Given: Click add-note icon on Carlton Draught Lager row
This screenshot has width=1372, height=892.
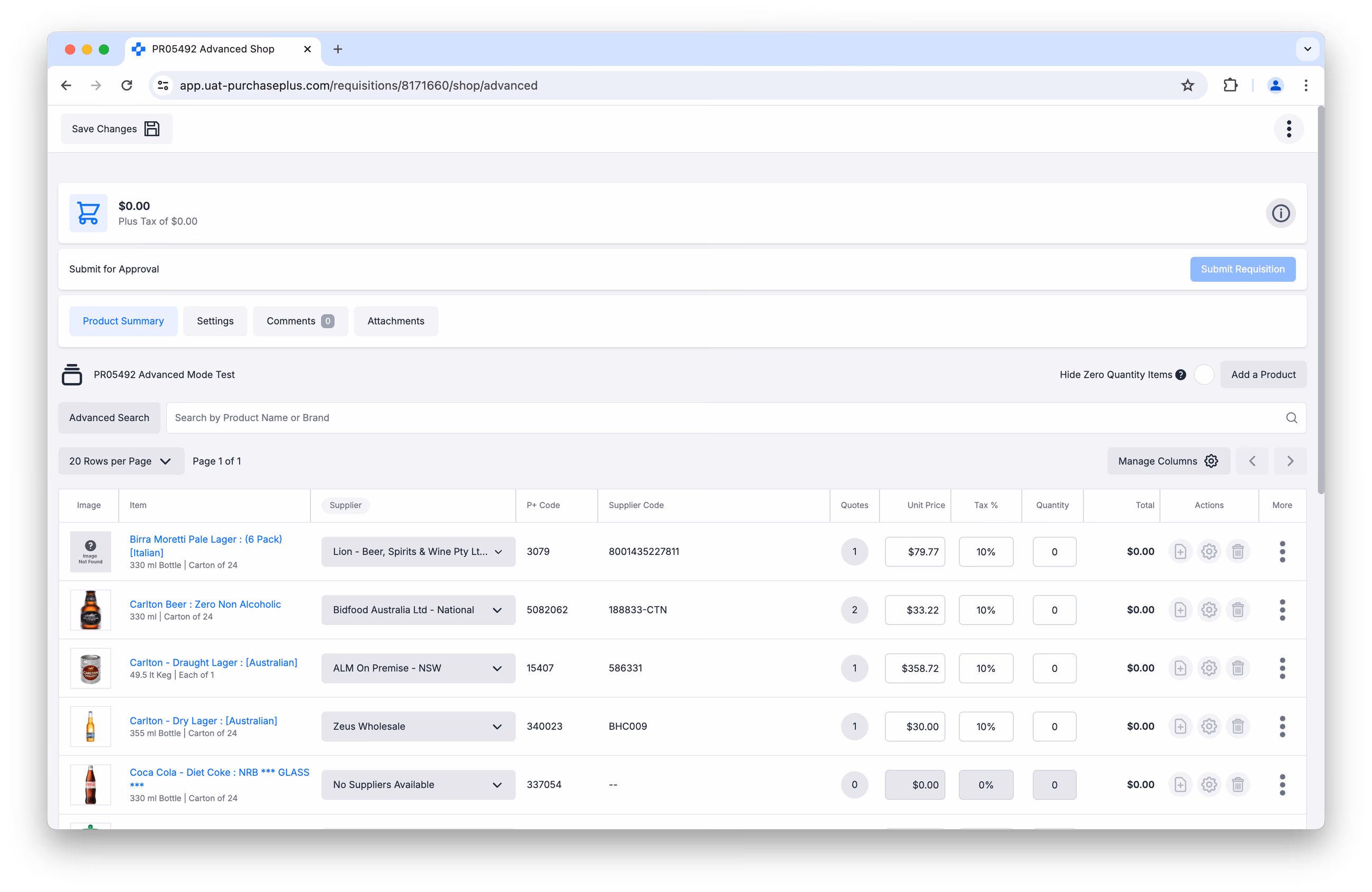Looking at the screenshot, I should (x=1180, y=668).
